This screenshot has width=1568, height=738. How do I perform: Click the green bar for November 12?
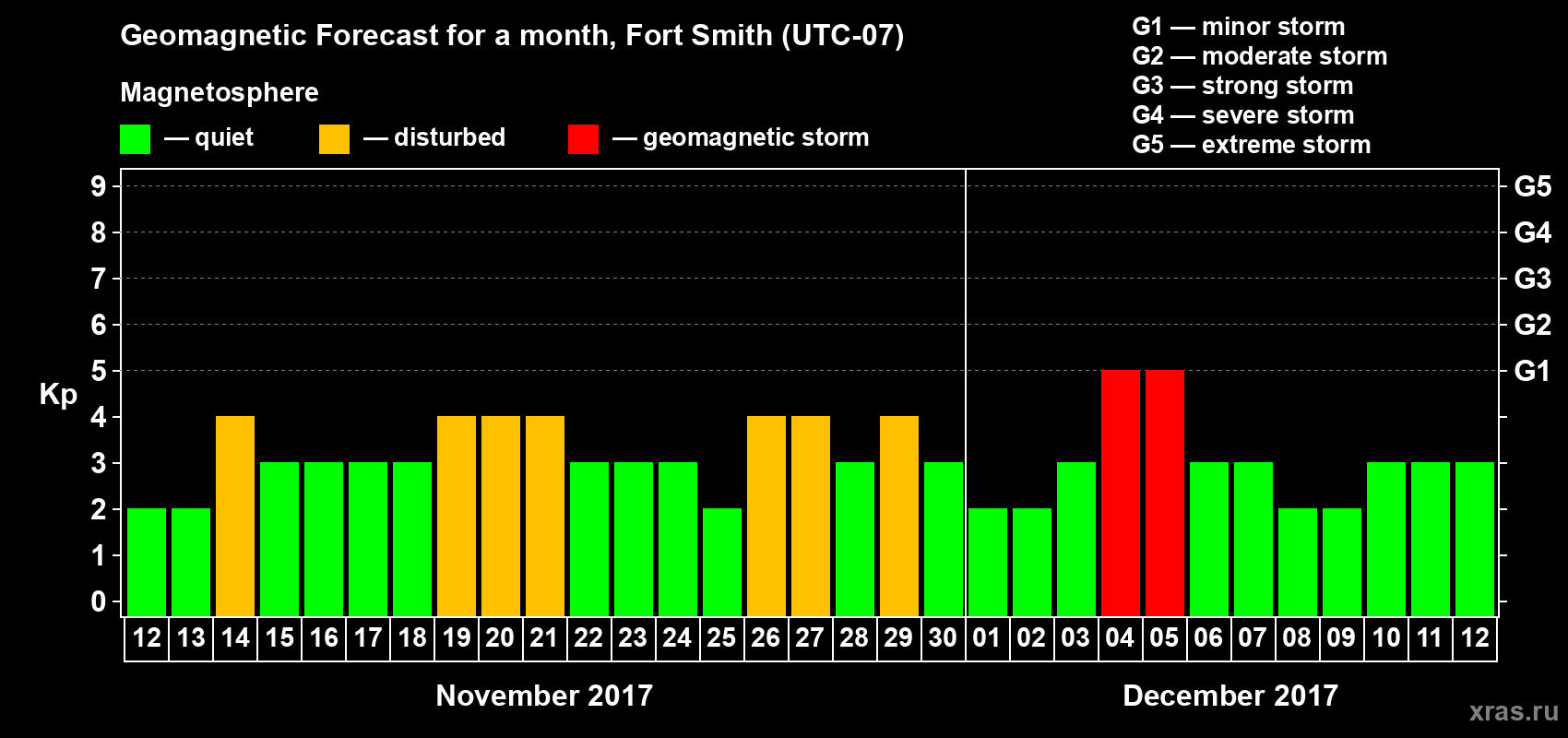[147, 563]
